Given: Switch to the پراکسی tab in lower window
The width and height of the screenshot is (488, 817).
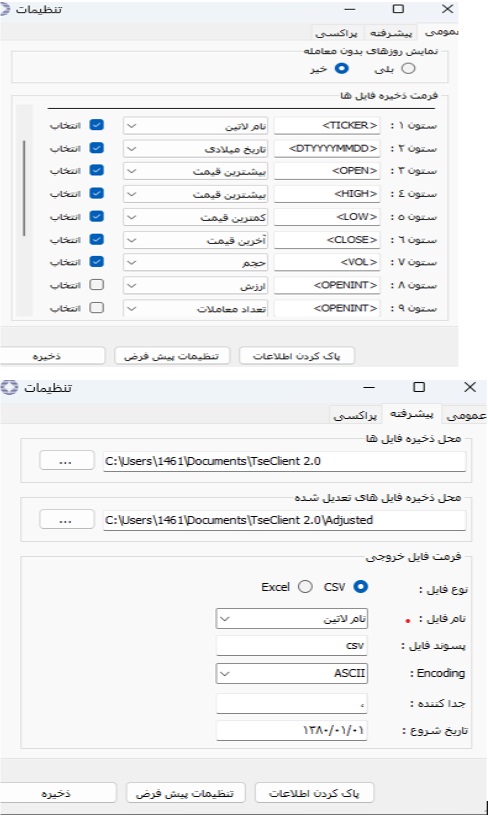Looking at the screenshot, I should coord(355,415).
